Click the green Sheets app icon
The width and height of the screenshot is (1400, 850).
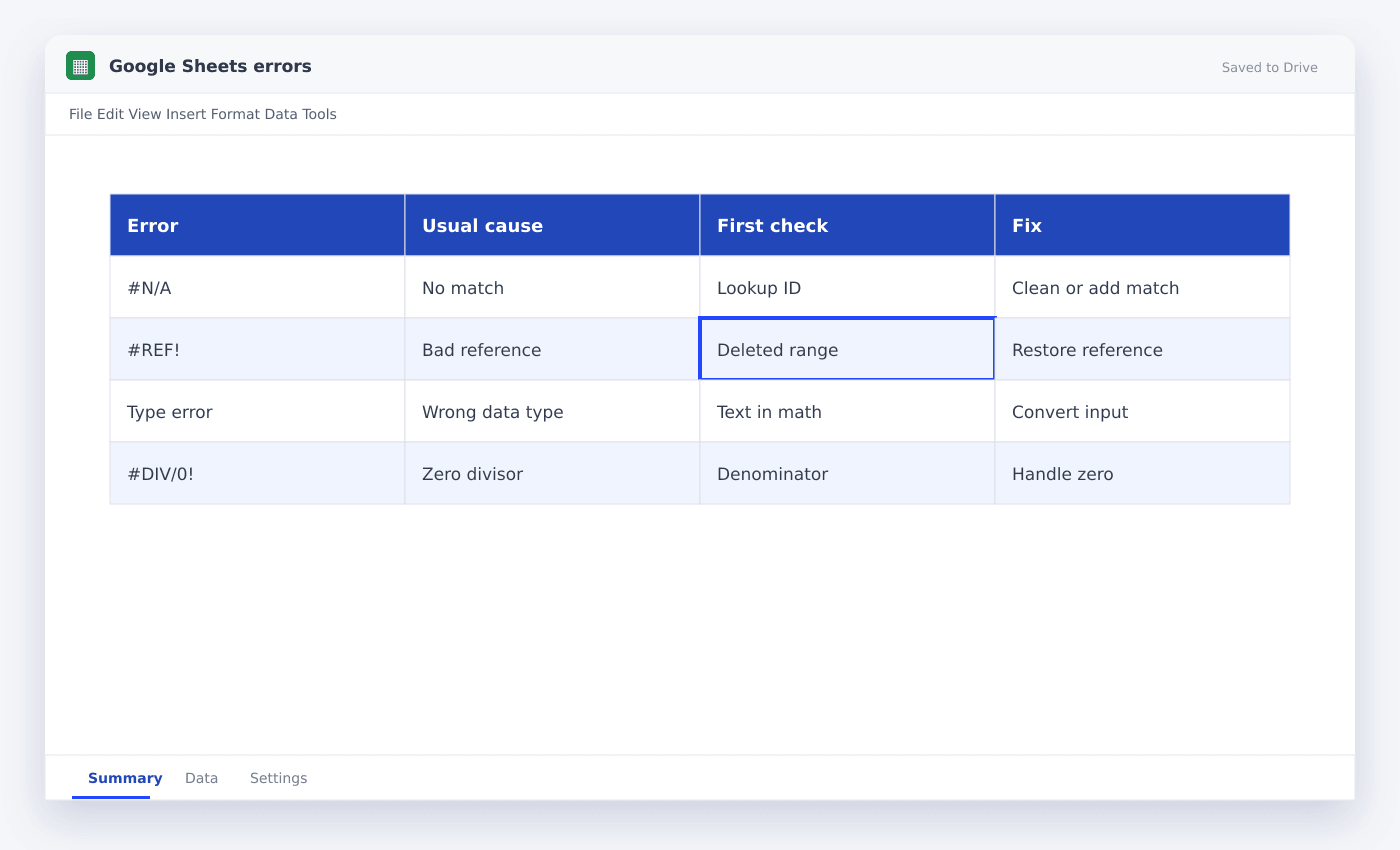[x=80, y=66]
